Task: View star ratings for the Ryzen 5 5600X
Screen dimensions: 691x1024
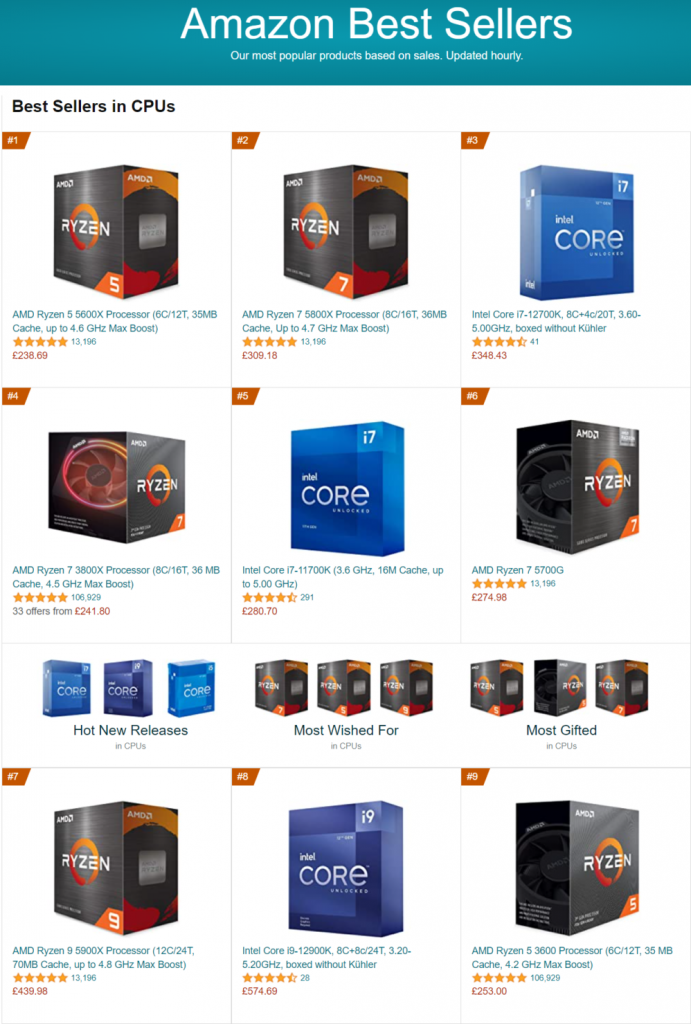Action: (x=40, y=342)
